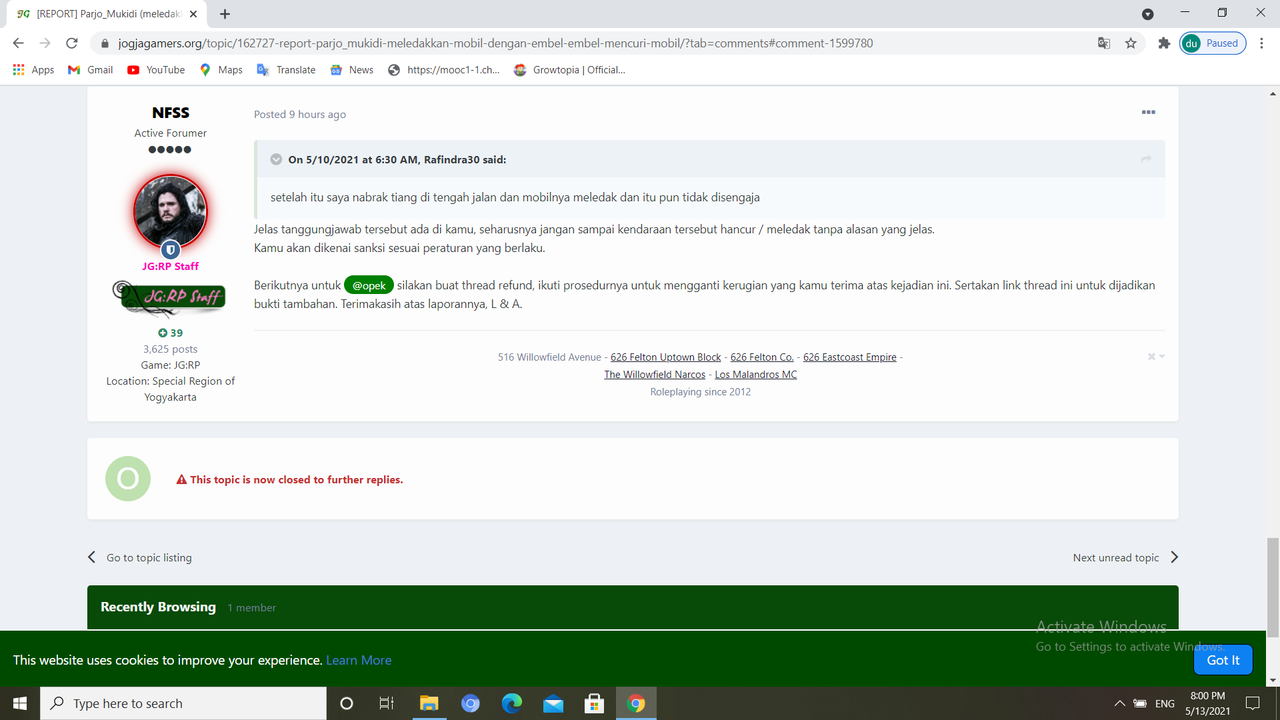Open the Growtopia Official bookmark

(x=569, y=70)
